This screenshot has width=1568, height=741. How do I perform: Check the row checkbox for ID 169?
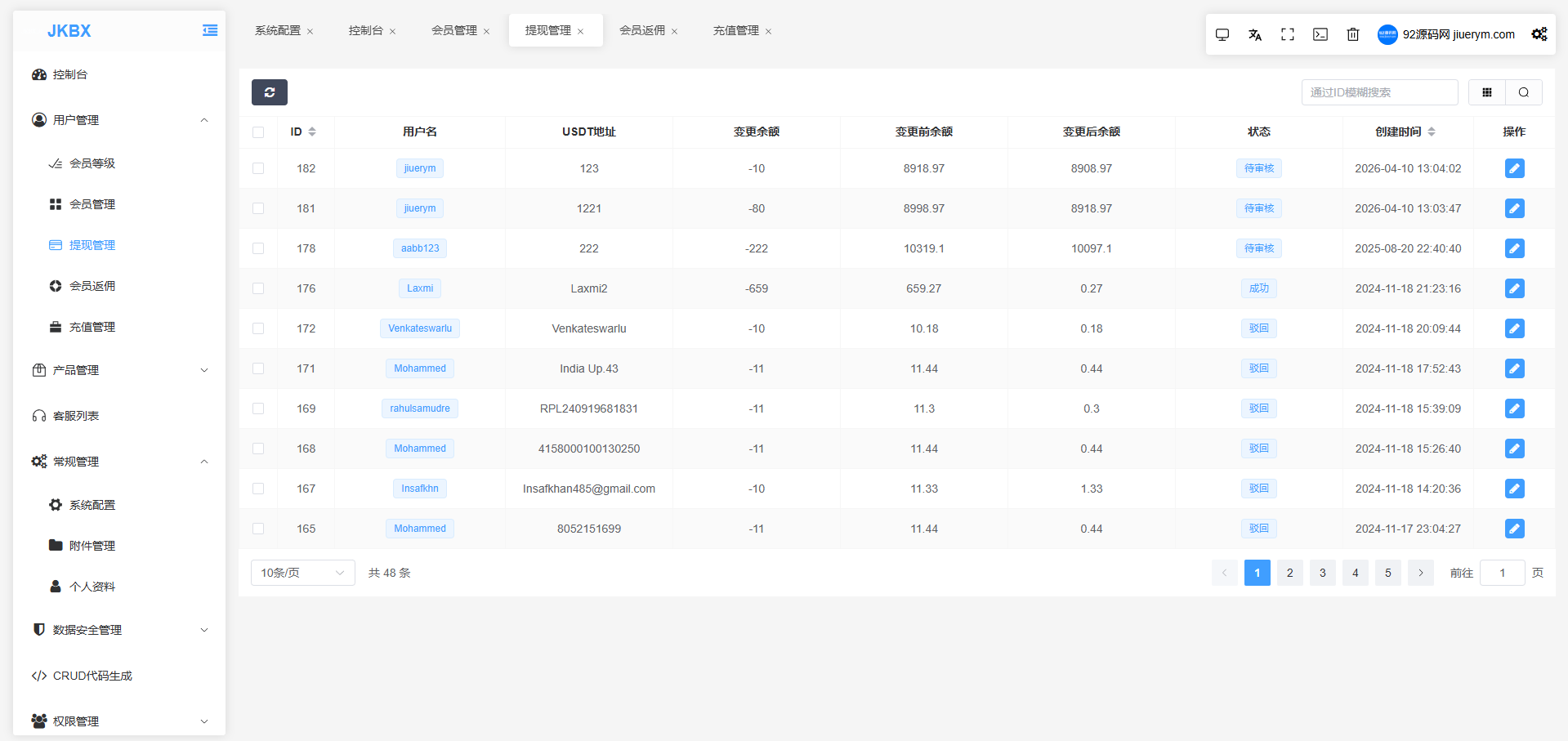(258, 408)
